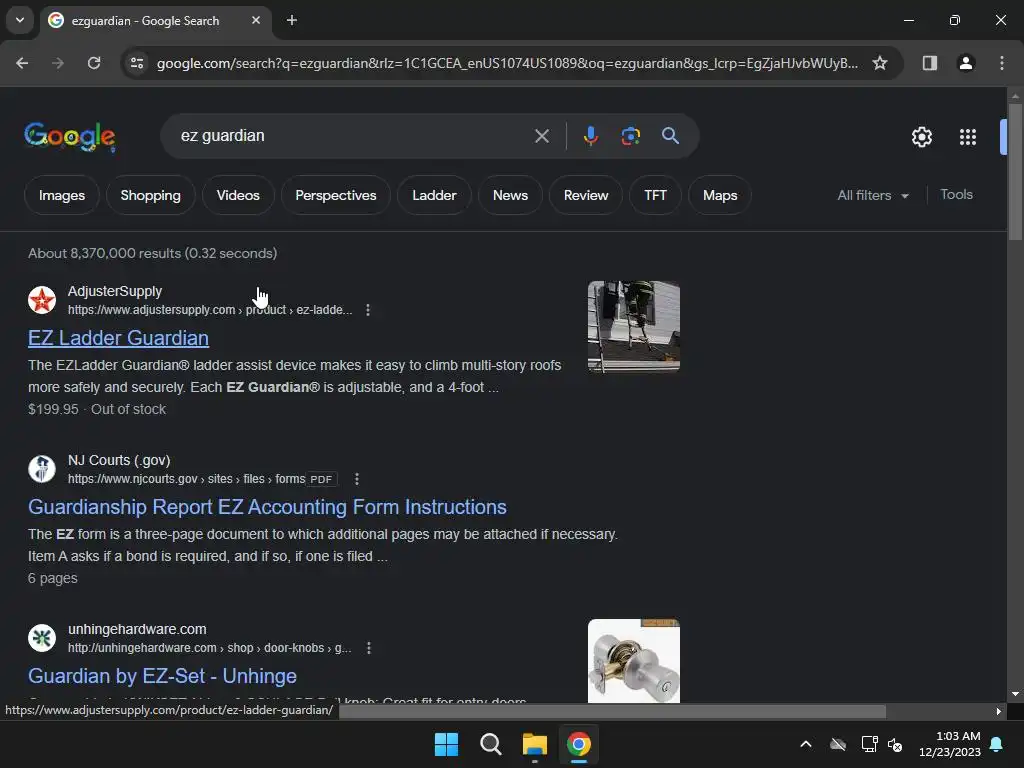The width and height of the screenshot is (1024, 768).
Task: Show hidden system tray icons
Action: click(806, 744)
